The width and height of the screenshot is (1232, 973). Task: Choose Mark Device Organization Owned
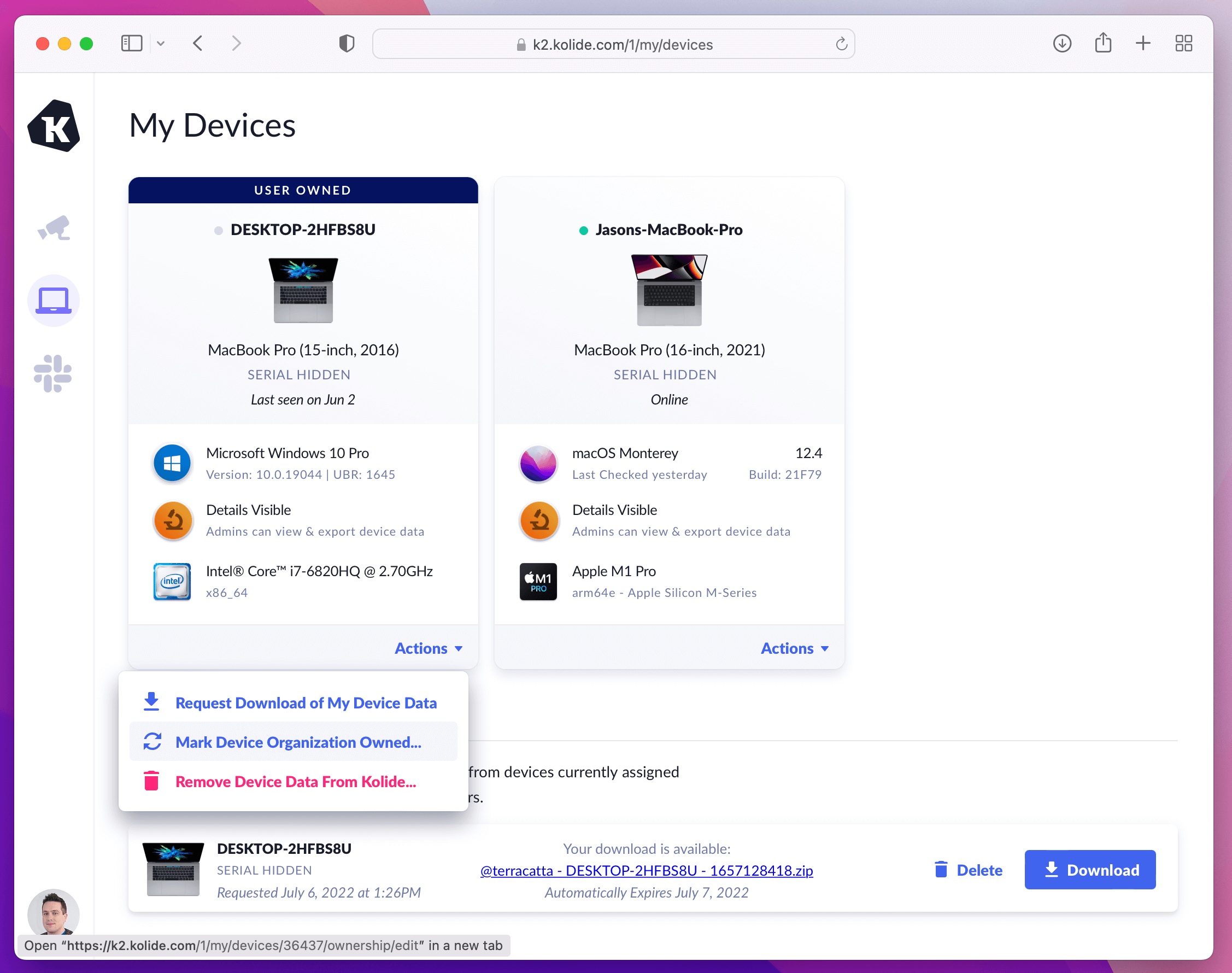[x=298, y=742]
